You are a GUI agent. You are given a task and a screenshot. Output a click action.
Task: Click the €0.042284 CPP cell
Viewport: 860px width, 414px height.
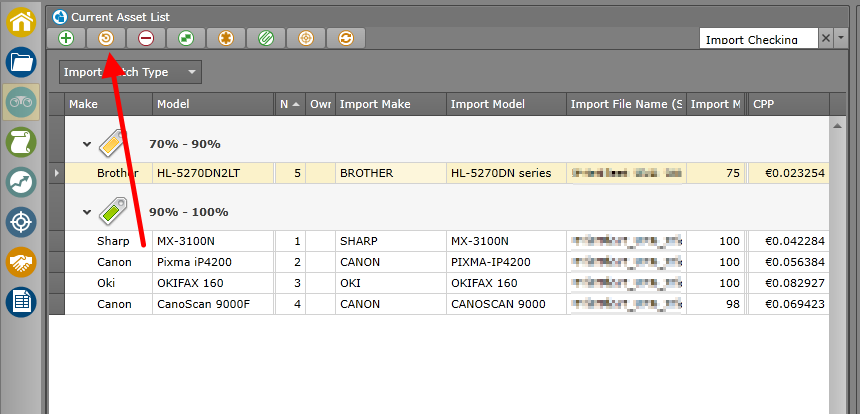point(789,241)
